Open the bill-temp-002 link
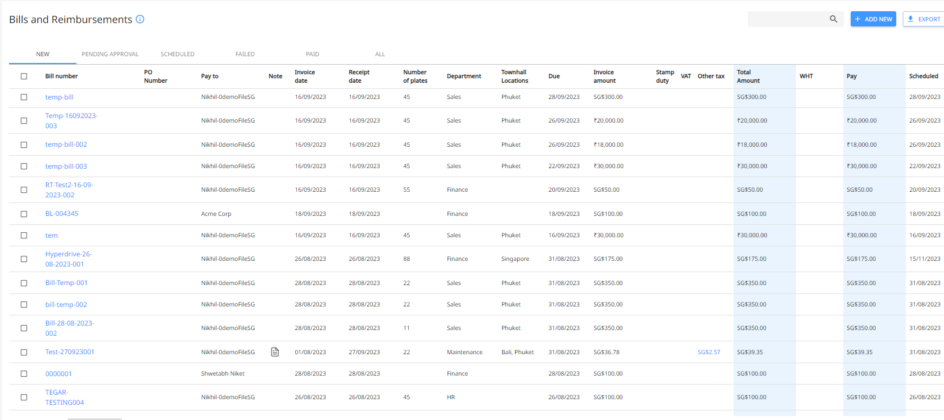 click(66, 304)
